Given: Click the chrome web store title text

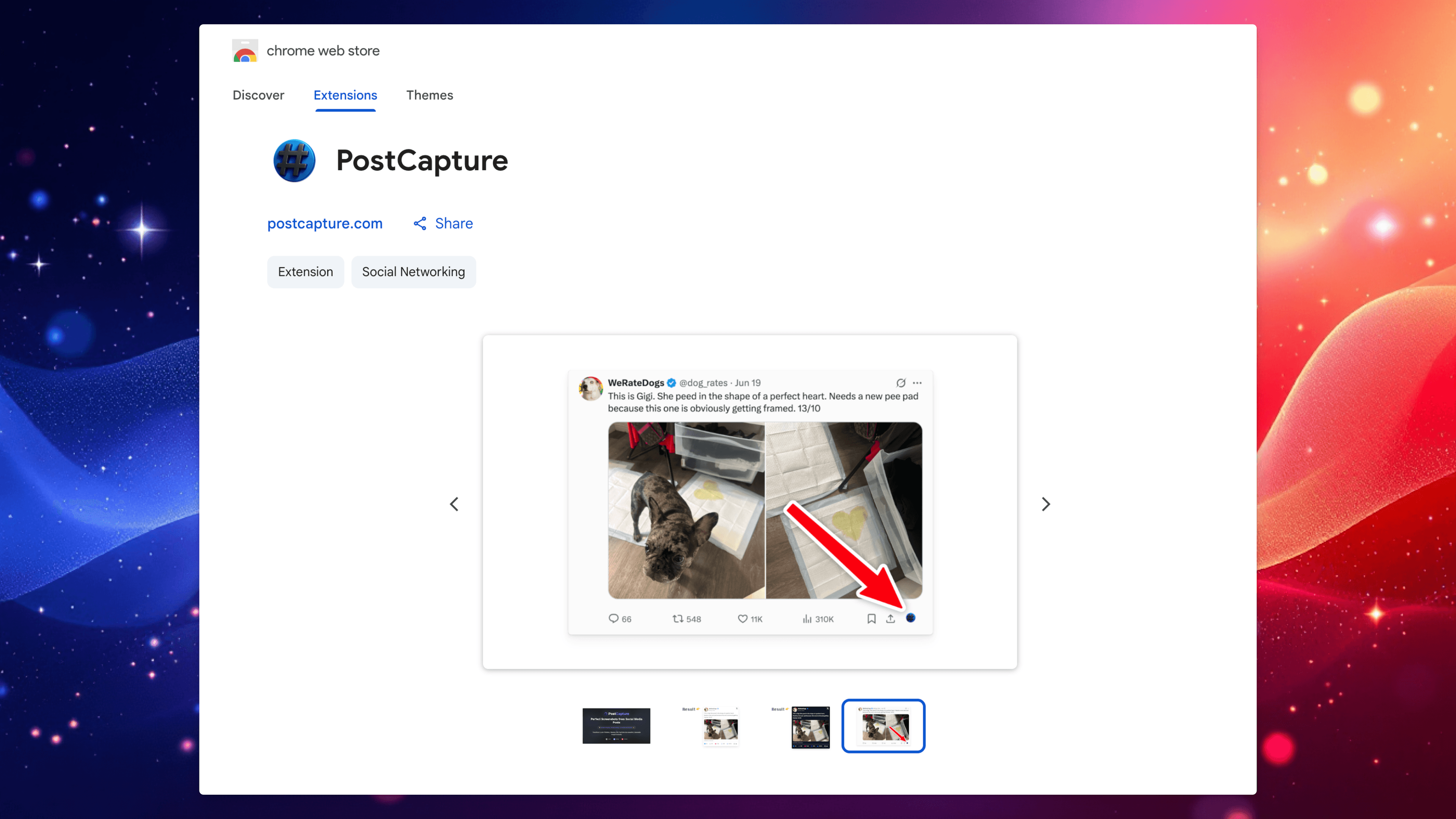Looking at the screenshot, I should (323, 51).
